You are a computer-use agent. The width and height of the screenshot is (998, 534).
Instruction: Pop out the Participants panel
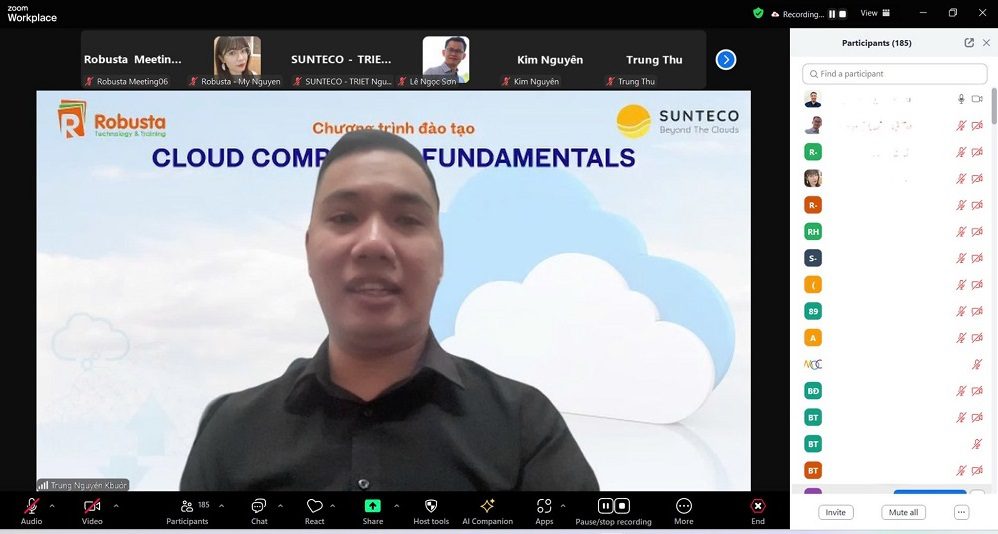coord(969,43)
